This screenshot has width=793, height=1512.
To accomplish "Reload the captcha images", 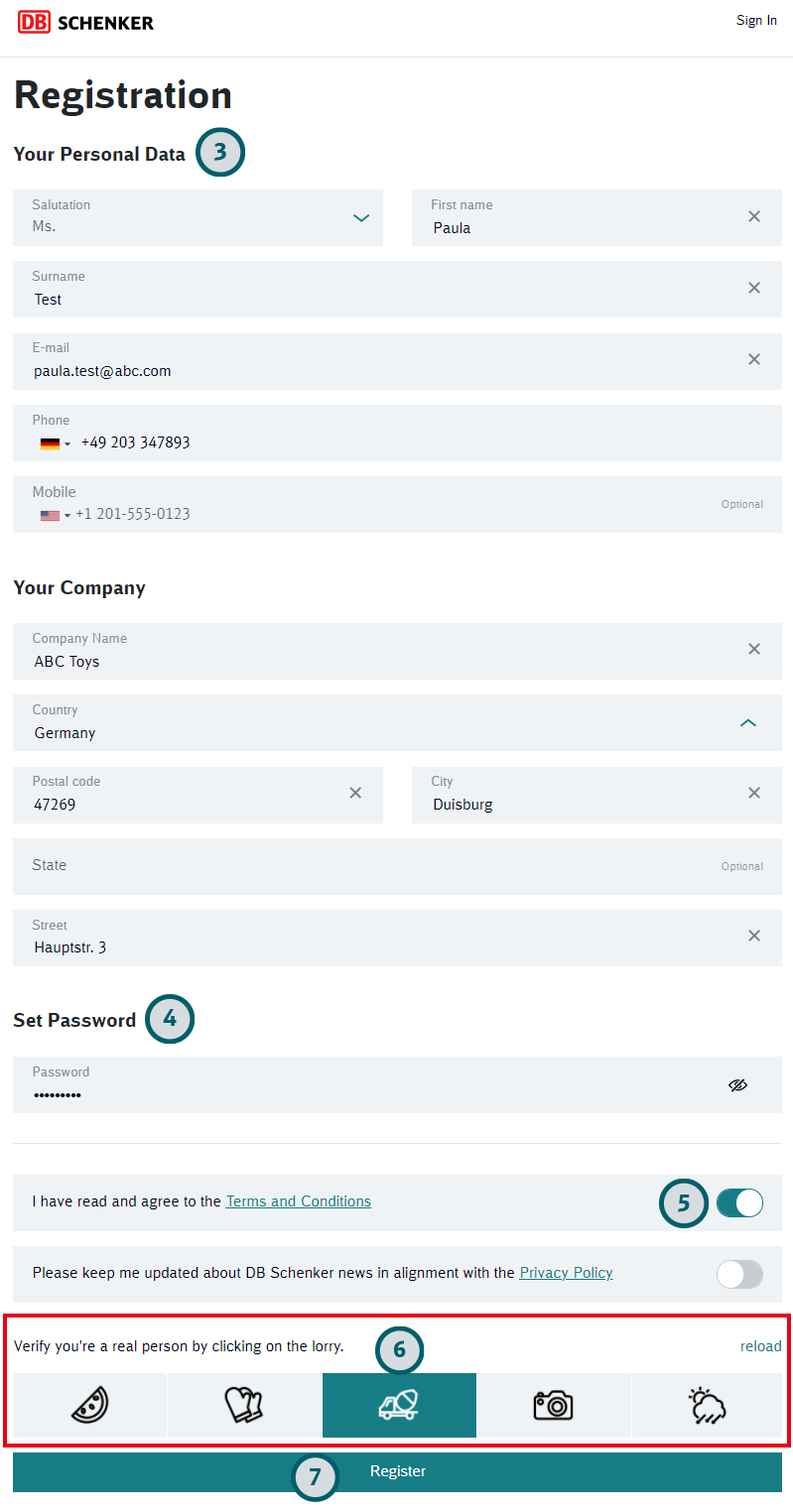I will pyautogui.click(x=760, y=1346).
